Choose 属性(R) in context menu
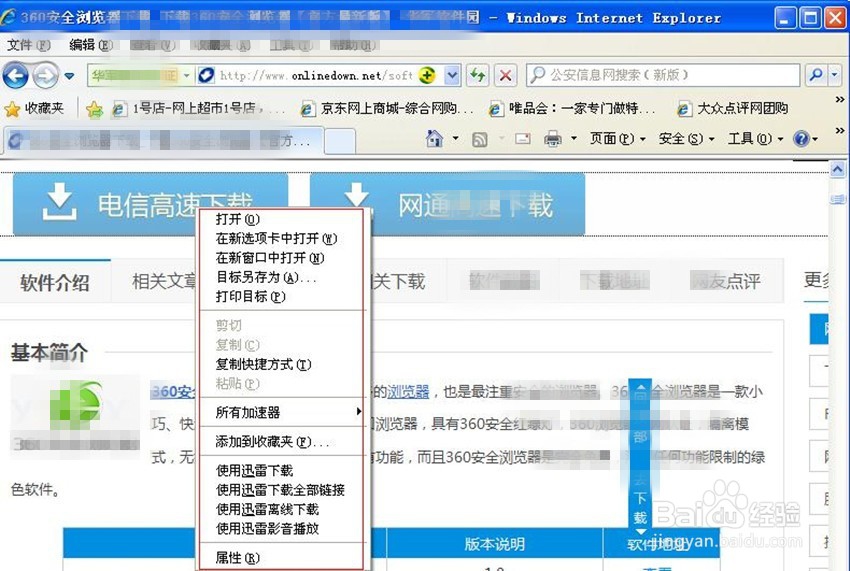This screenshot has height=571, width=850. (x=281, y=558)
